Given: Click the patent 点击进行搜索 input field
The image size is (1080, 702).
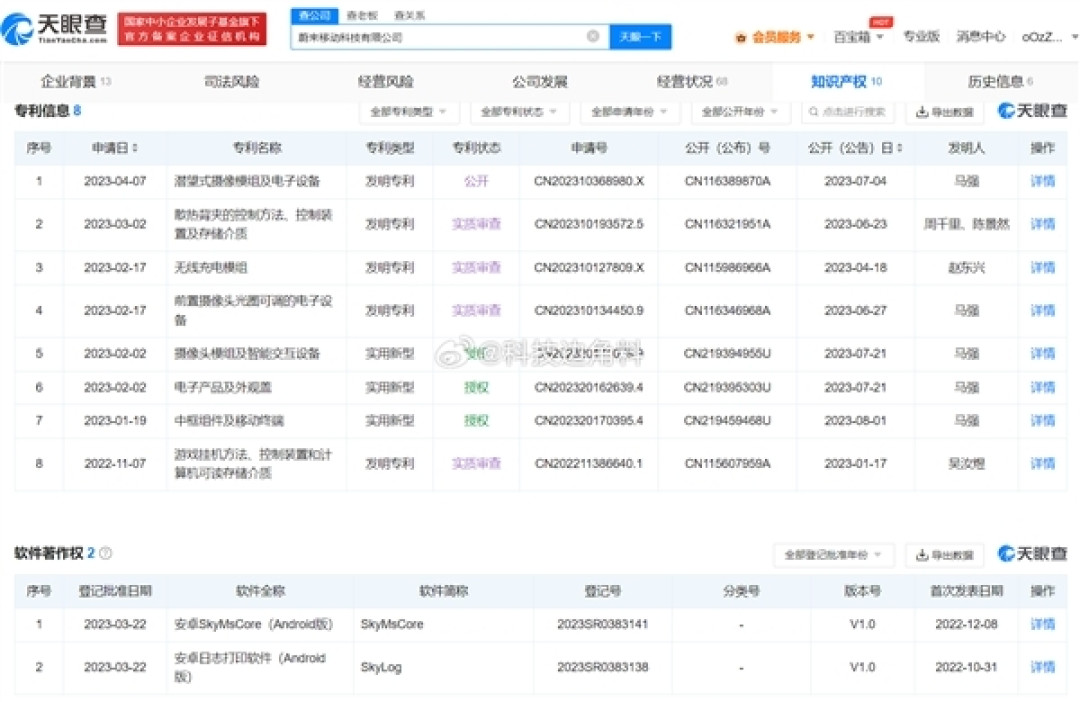Looking at the screenshot, I should [x=847, y=112].
